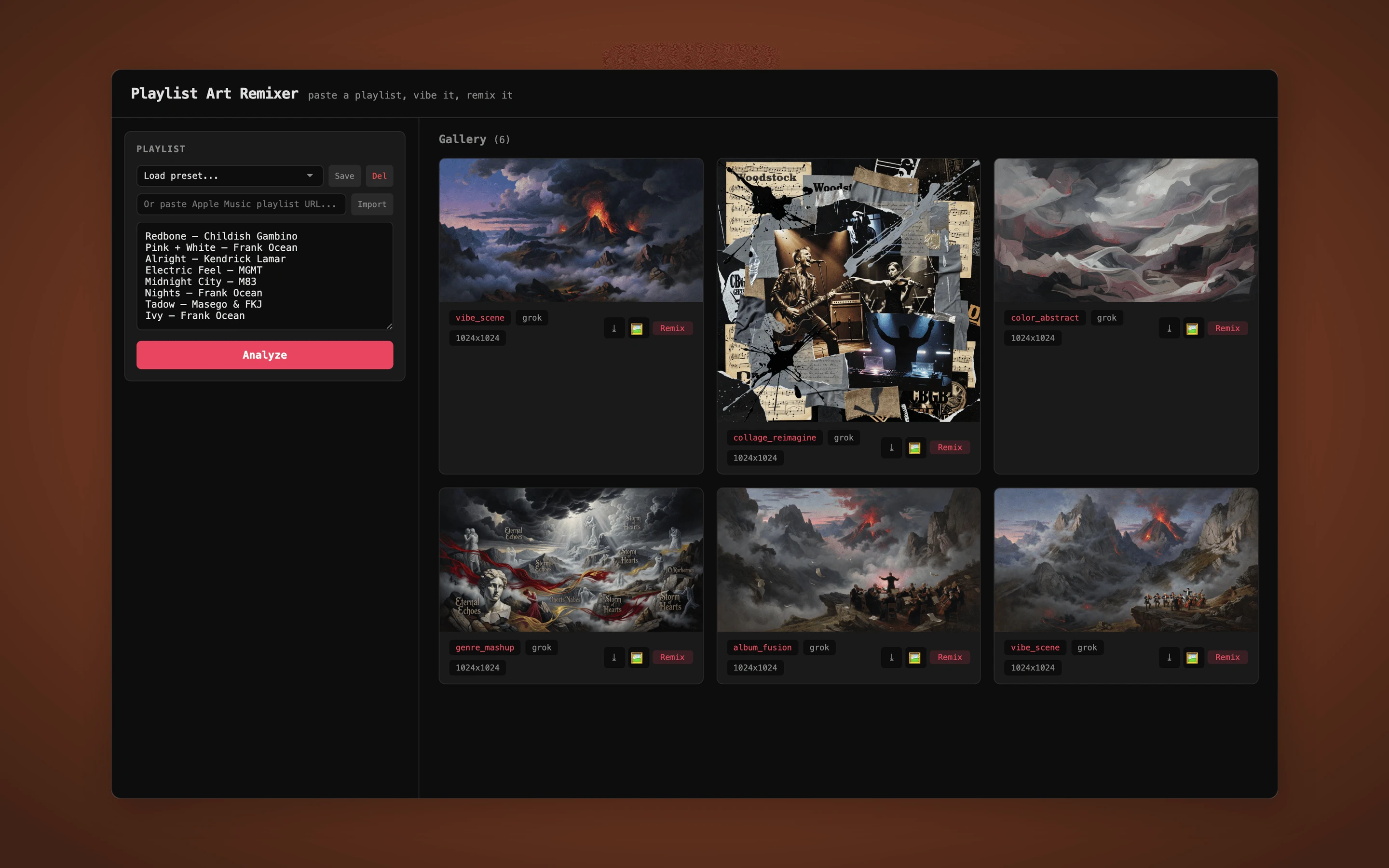Remix the collage_reimagine artwork

pyautogui.click(x=950, y=447)
